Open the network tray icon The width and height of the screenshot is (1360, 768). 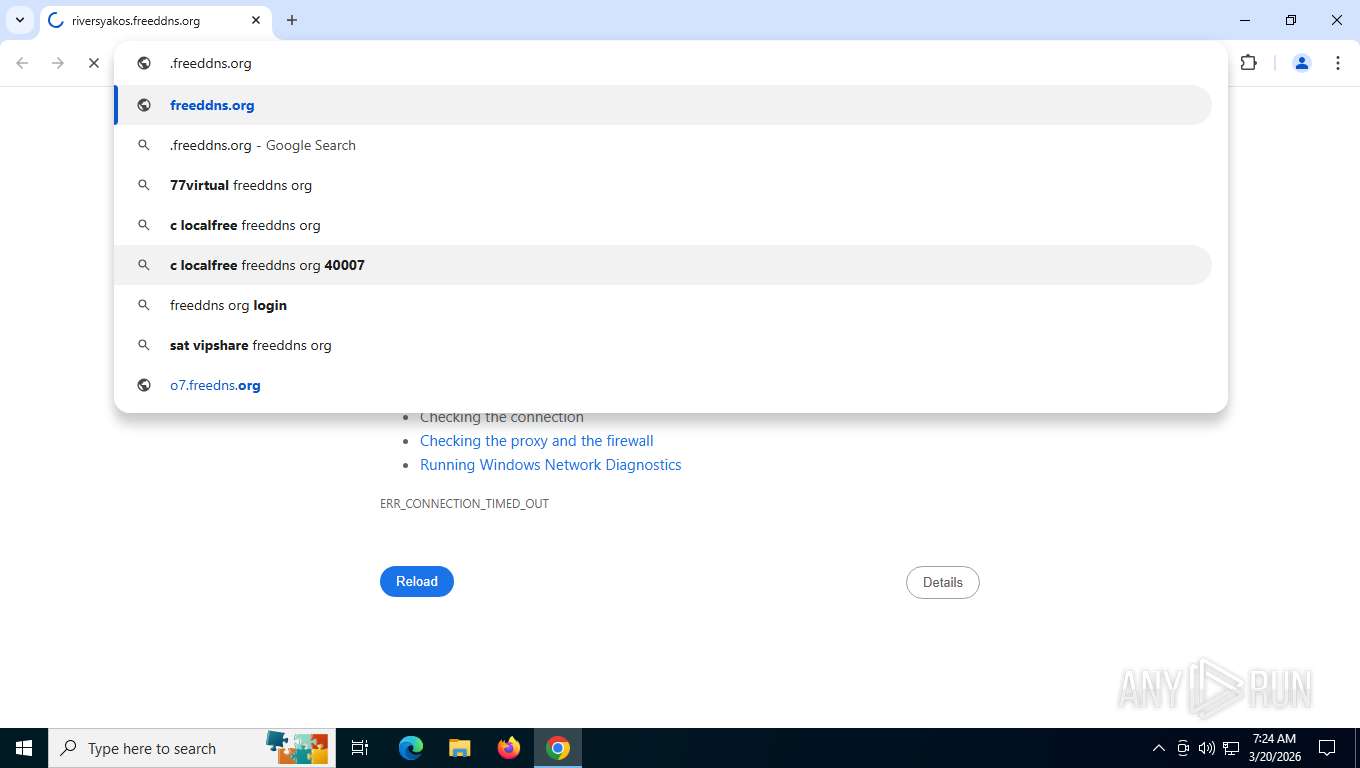coord(1231,748)
